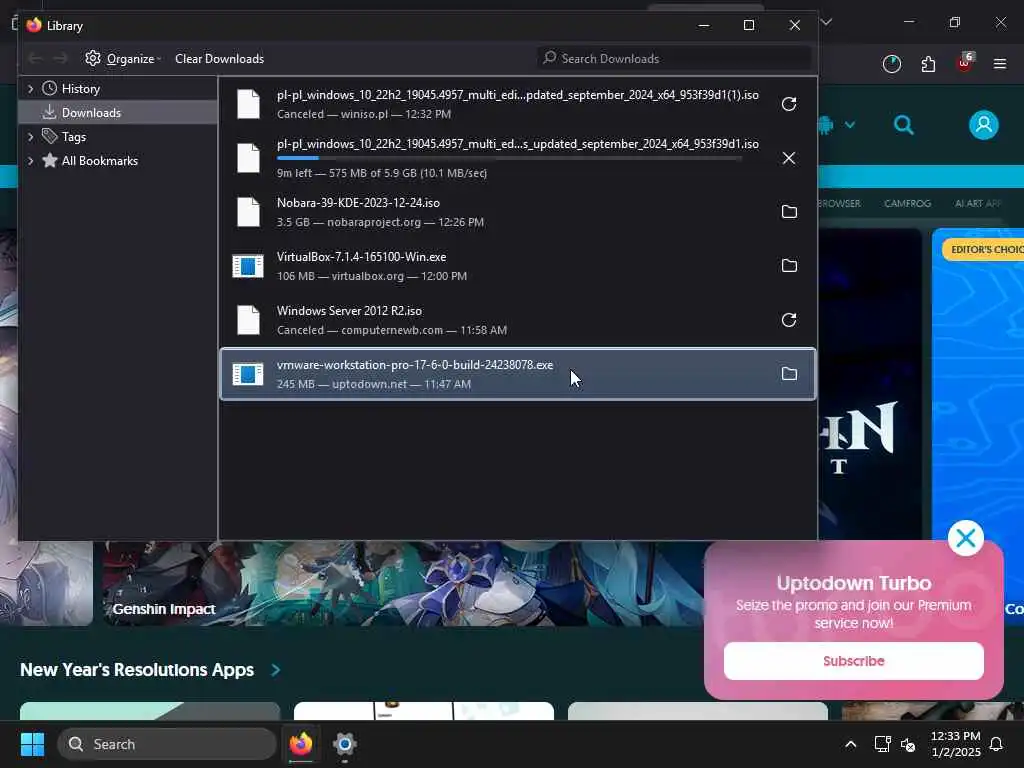The height and width of the screenshot is (768, 1024).
Task: Cancel the in-progress Windows 10 ISO download
Action: click(789, 158)
